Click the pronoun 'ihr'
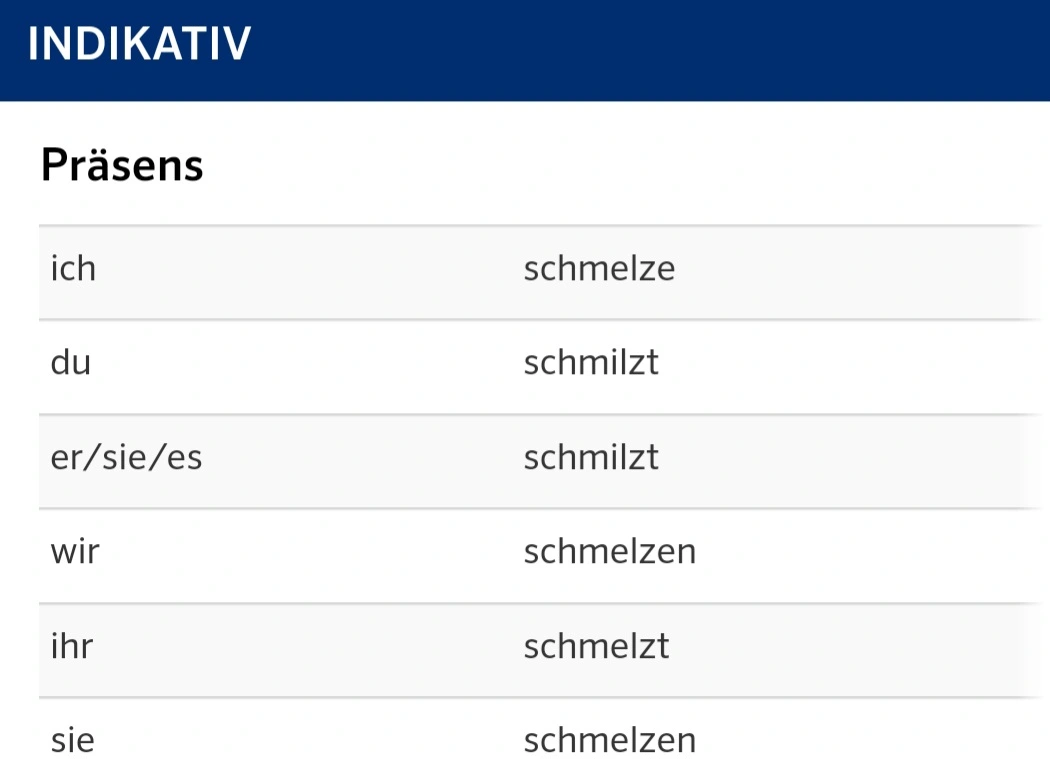 [x=72, y=646]
